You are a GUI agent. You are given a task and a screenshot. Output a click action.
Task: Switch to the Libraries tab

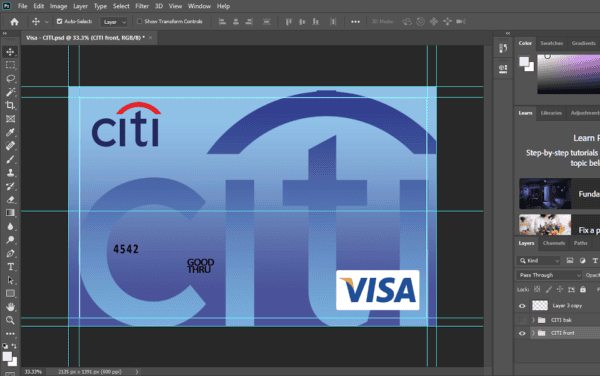coord(551,113)
